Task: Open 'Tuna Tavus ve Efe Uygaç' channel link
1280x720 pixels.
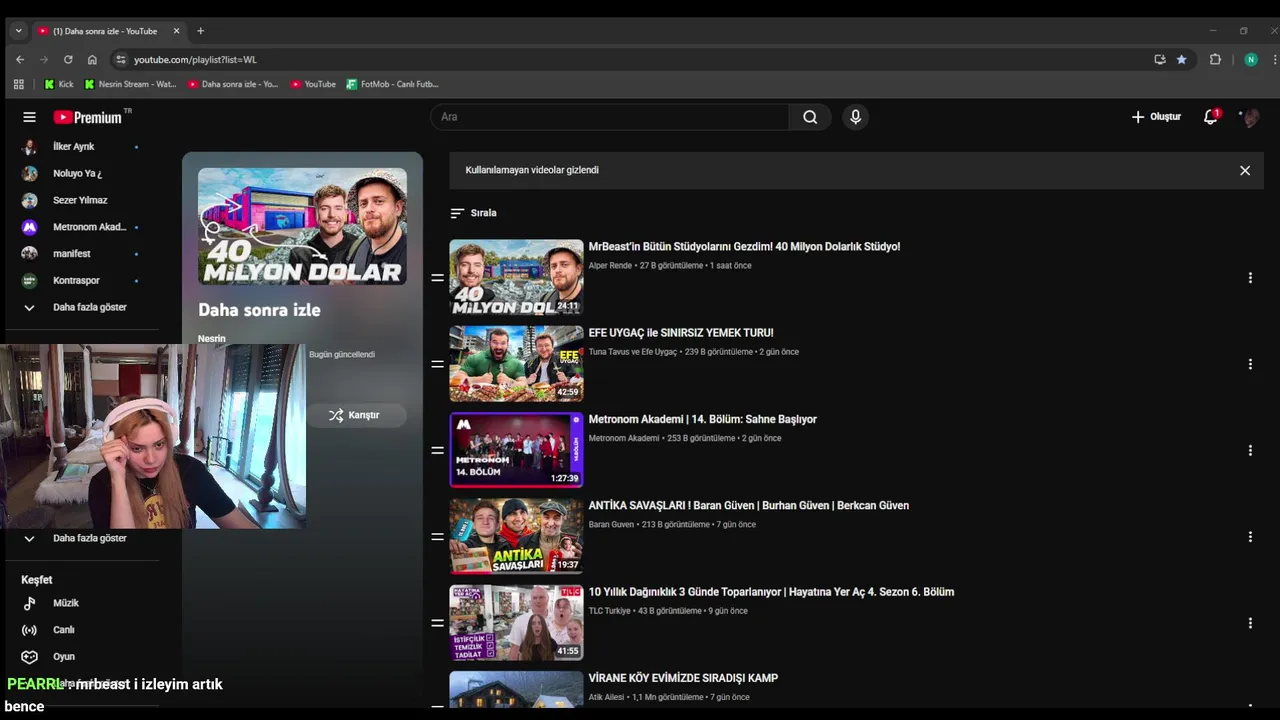Action: click(633, 352)
